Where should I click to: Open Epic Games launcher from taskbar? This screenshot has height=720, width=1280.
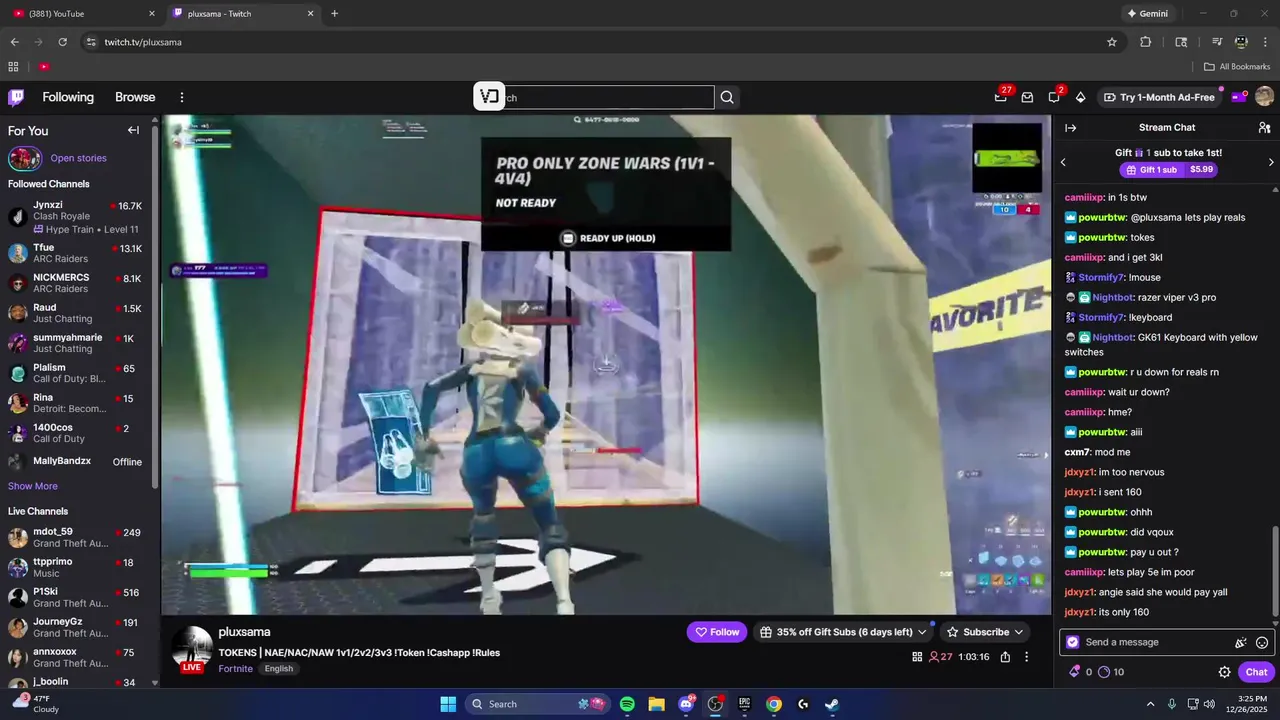click(744, 704)
